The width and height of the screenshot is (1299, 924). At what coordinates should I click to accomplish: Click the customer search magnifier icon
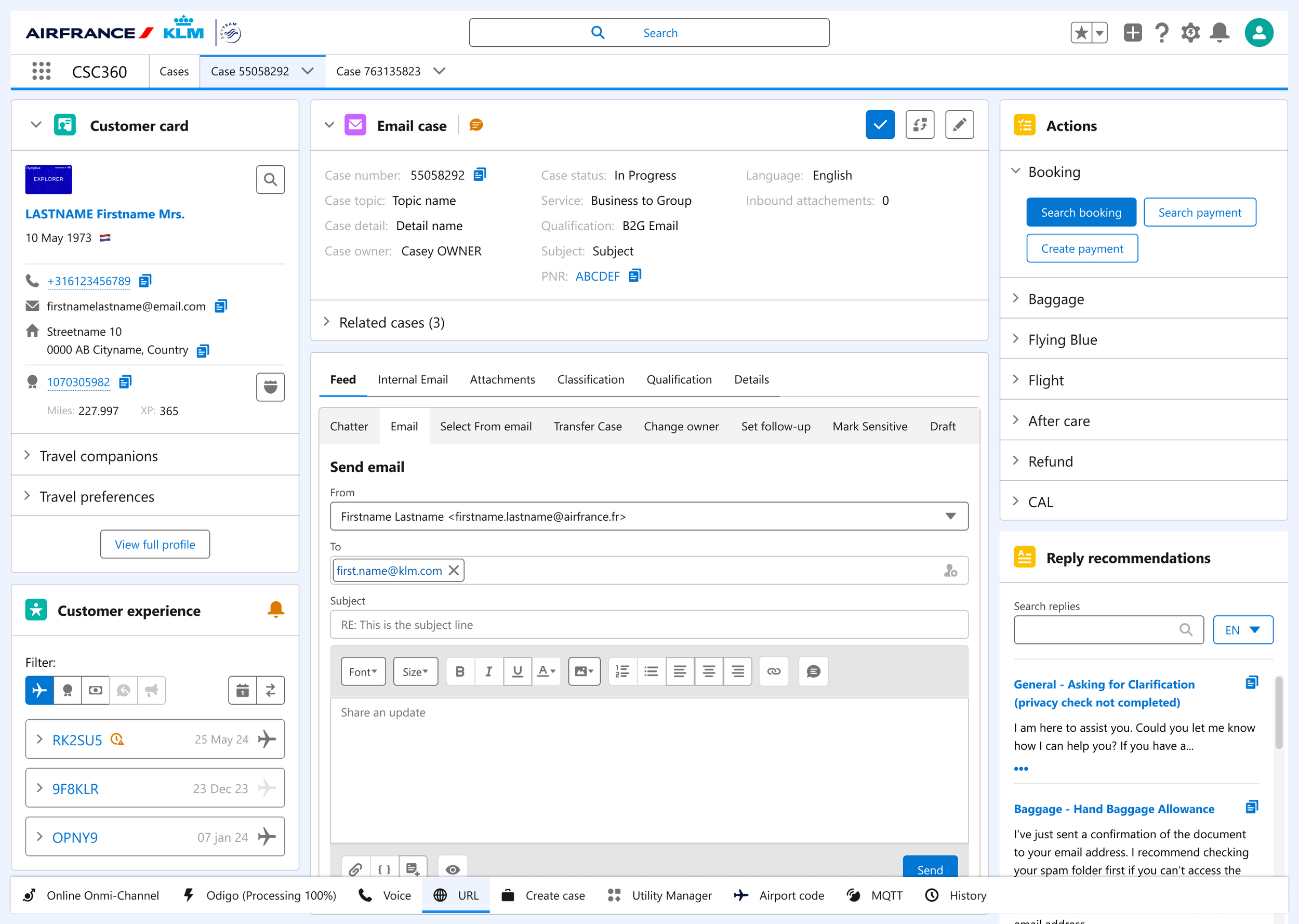[x=270, y=180]
